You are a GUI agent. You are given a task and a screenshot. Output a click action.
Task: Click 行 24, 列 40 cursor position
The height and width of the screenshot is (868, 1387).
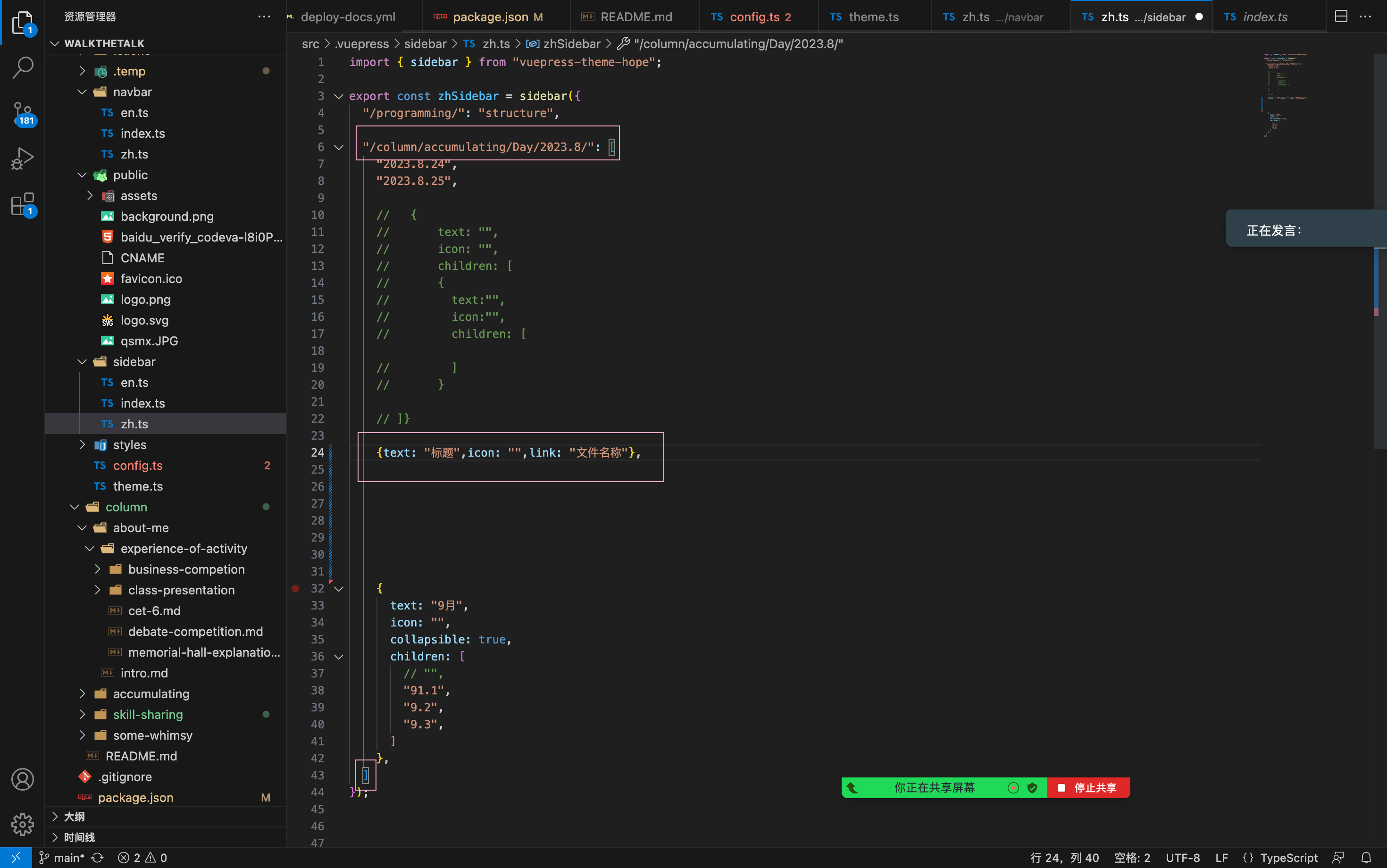(1064, 858)
